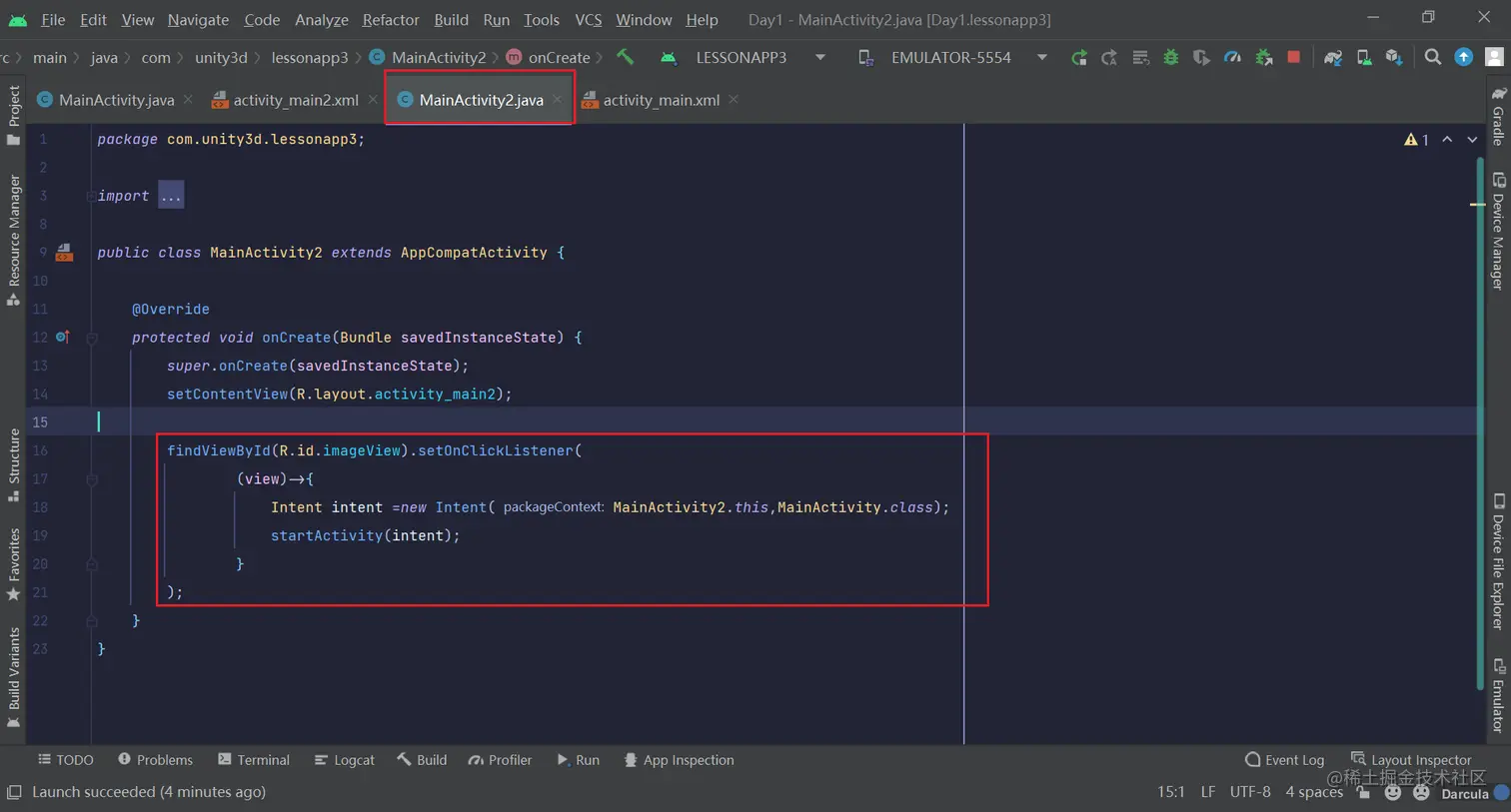Sync Project with Gradle Files elephant icon

tap(1332, 58)
